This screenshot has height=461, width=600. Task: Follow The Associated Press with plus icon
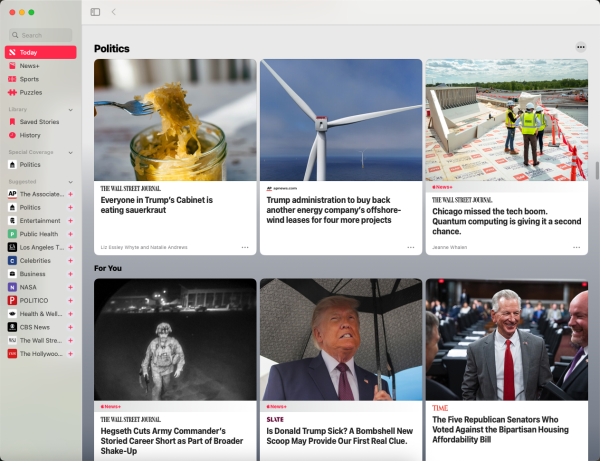[x=70, y=194]
